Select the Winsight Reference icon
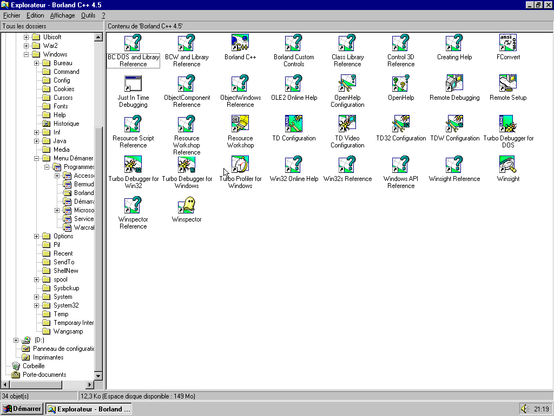Screen dimensions: 554x416 454,165
